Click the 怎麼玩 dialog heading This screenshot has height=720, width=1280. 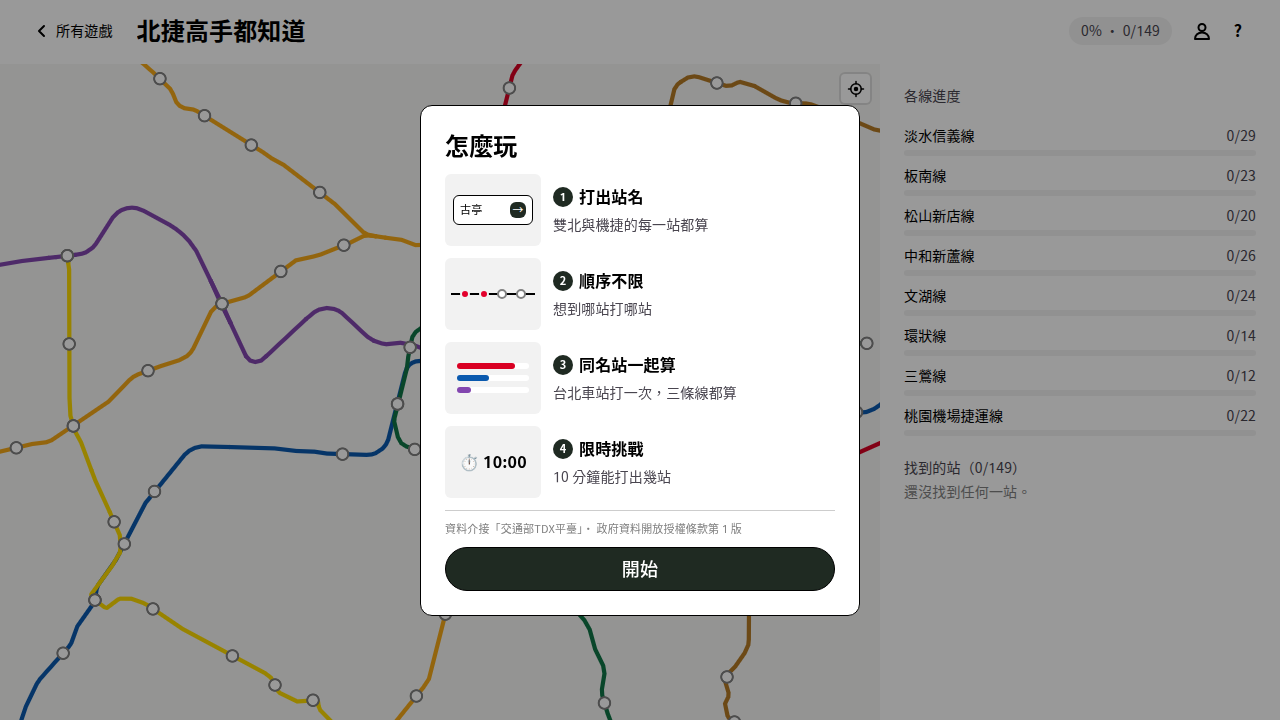(481, 147)
